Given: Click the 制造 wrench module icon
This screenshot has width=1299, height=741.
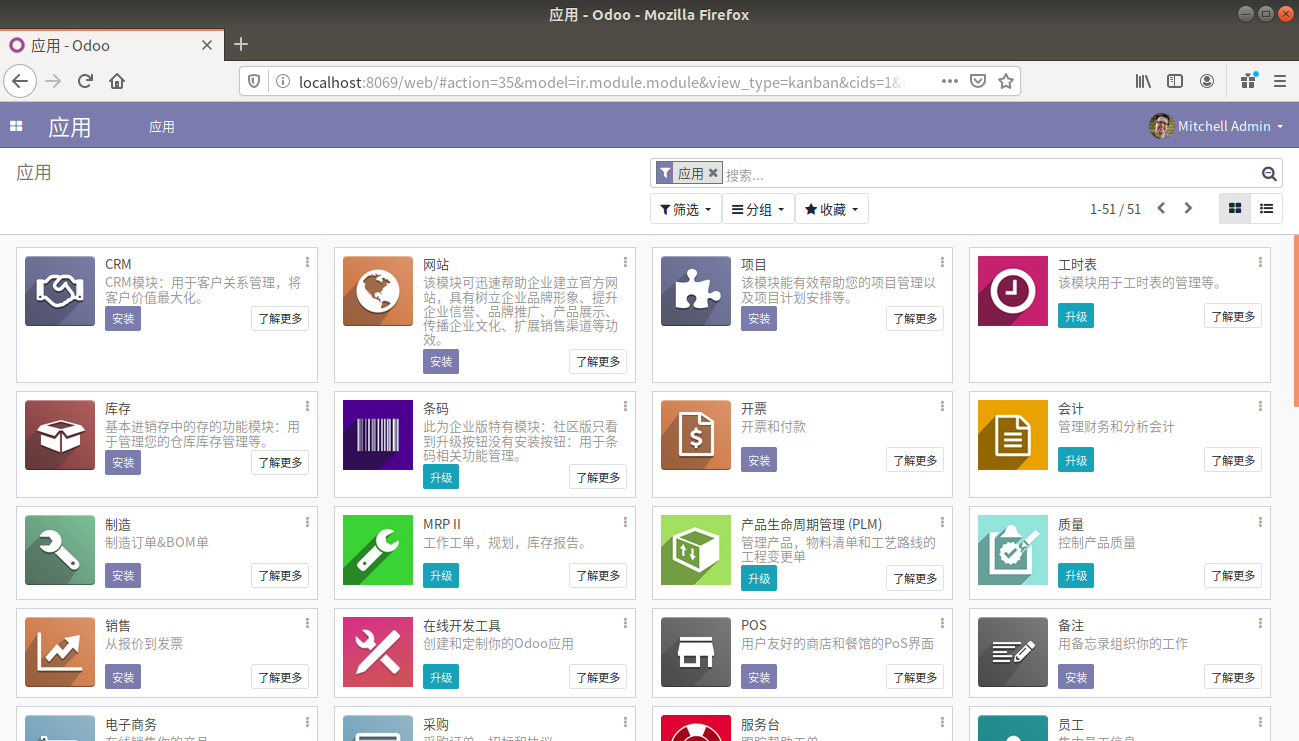Looking at the screenshot, I should click(60, 550).
